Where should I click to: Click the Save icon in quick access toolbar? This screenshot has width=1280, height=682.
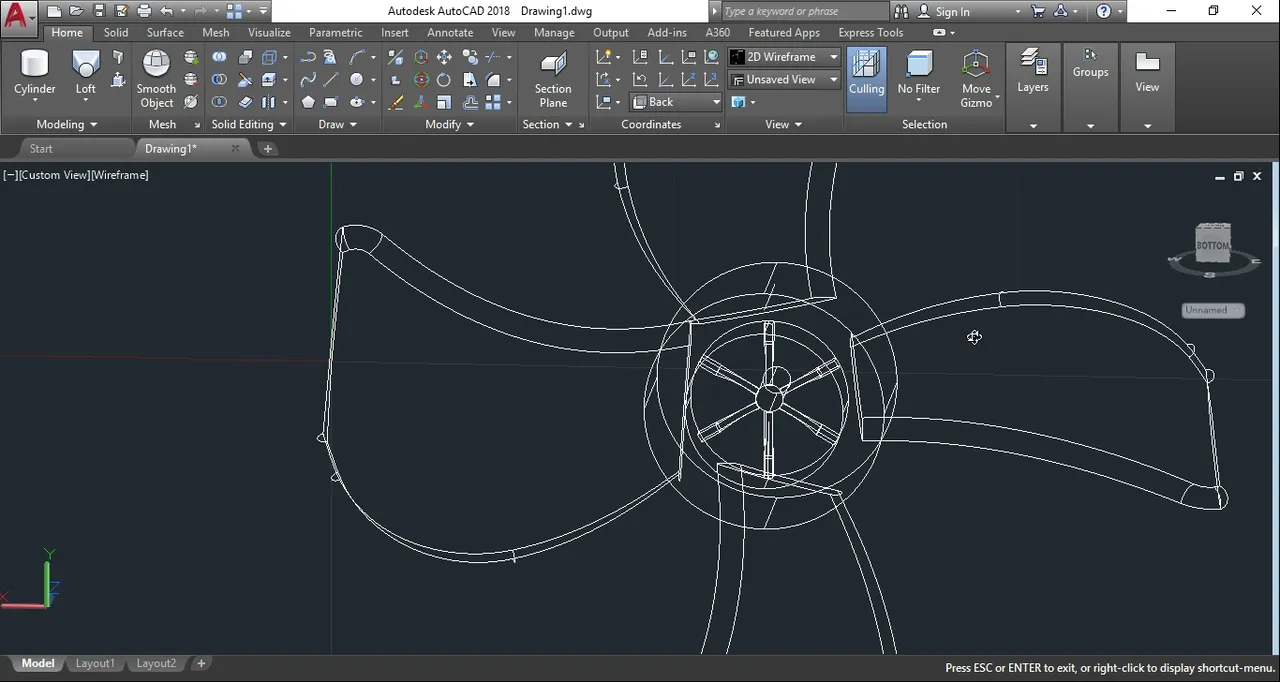coord(99,11)
